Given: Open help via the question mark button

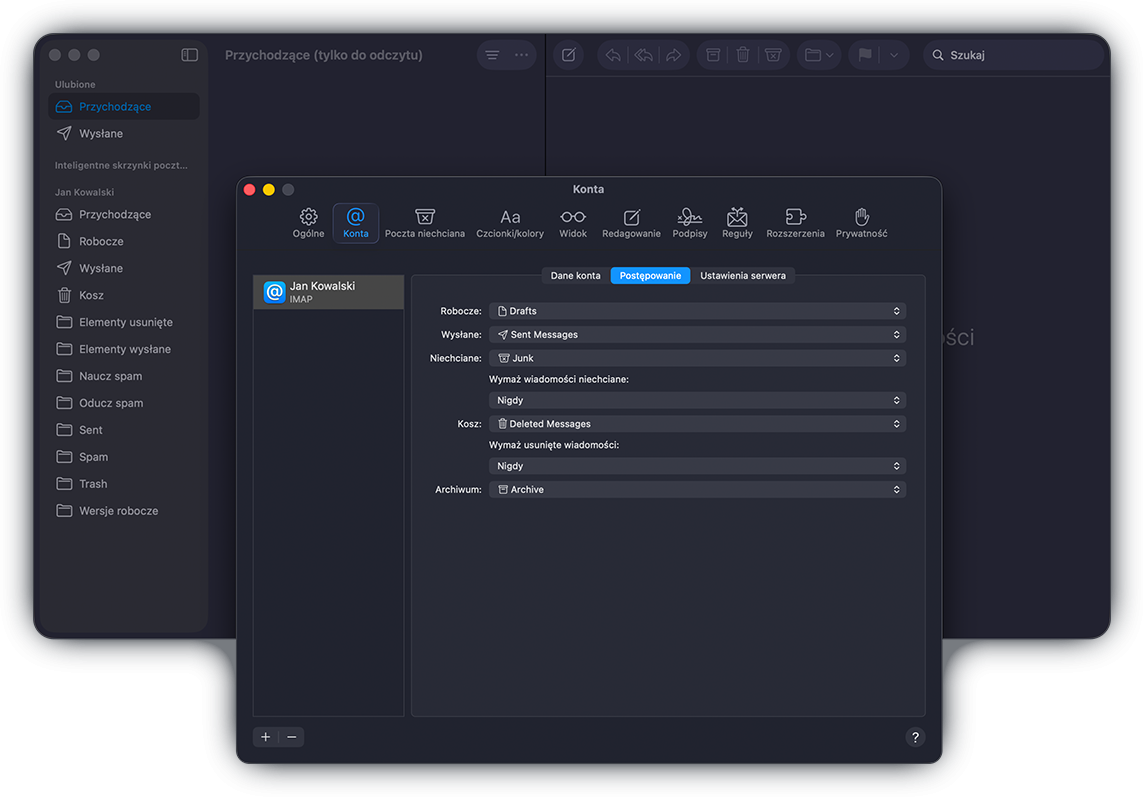Looking at the screenshot, I should point(915,737).
